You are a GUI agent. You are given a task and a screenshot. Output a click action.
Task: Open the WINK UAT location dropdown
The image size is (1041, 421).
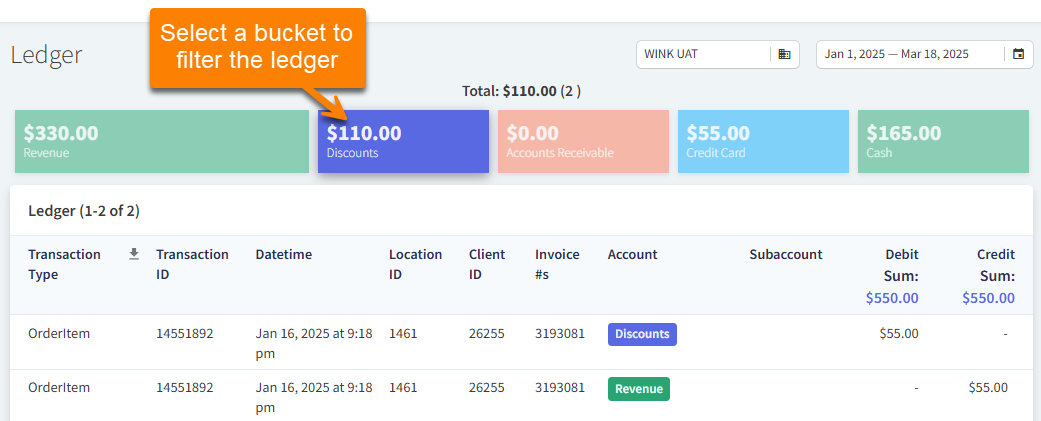pos(704,54)
